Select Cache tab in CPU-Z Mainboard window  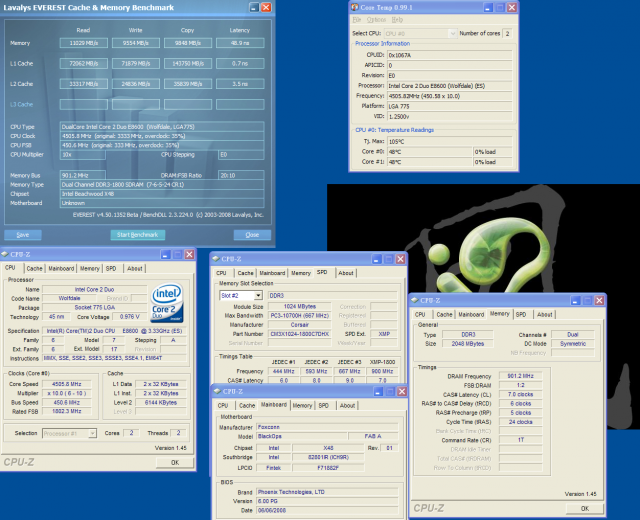(x=247, y=405)
